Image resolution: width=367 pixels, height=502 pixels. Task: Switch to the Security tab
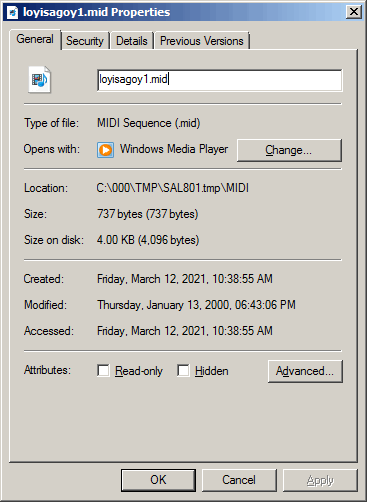pos(85,41)
